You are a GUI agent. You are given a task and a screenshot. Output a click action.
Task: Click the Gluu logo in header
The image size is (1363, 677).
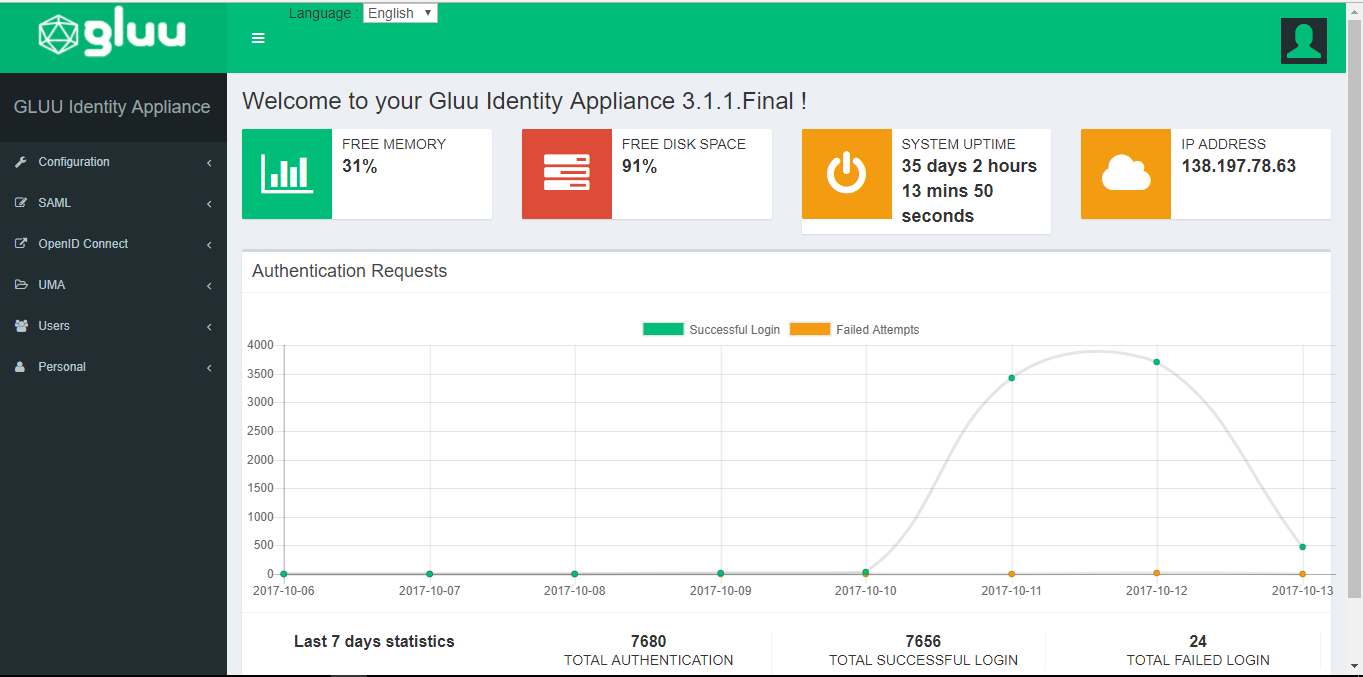point(112,35)
